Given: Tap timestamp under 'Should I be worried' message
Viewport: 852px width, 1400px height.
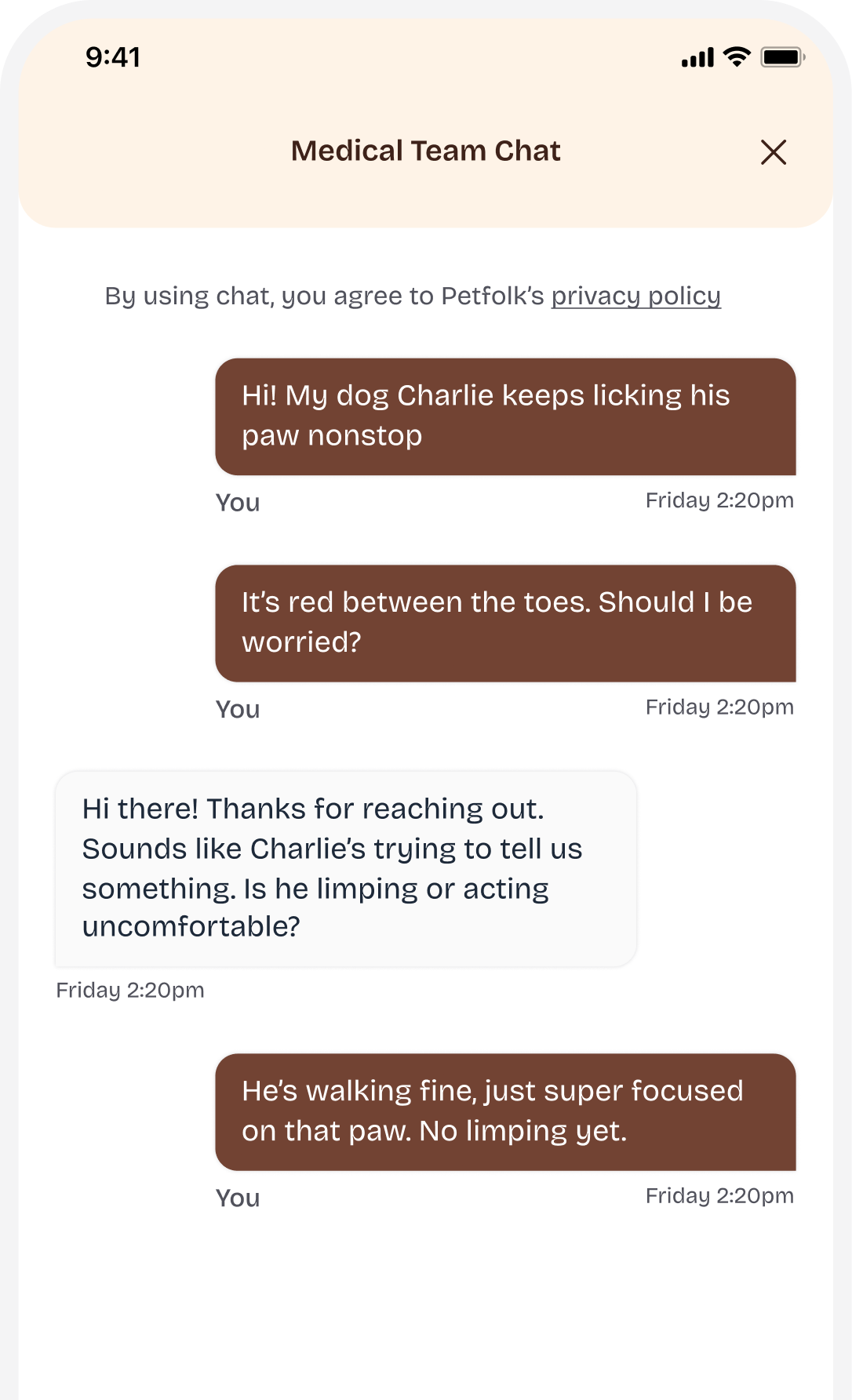Looking at the screenshot, I should pyautogui.click(x=719, y=707).
